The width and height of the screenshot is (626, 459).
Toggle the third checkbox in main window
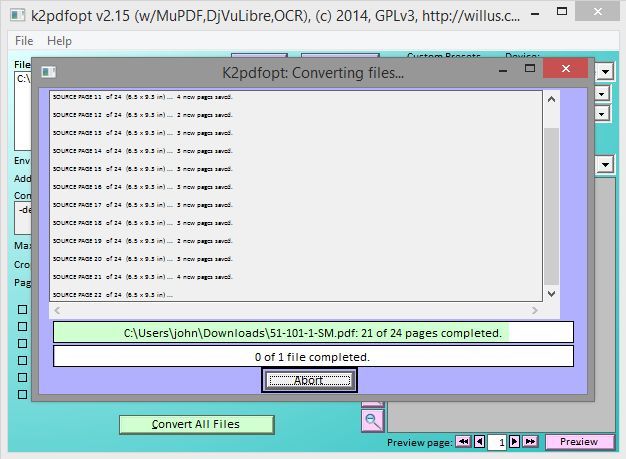pyautogui.click(x=23, y=343)
